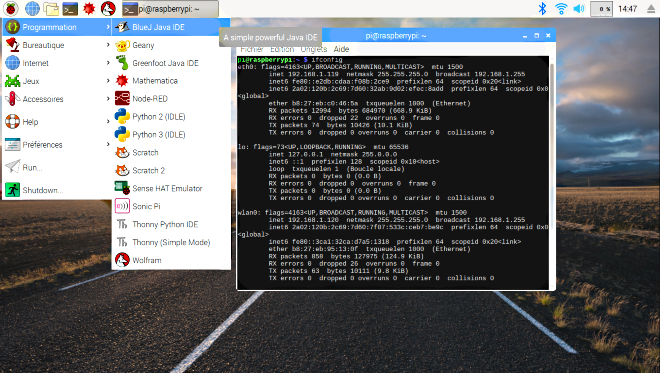Click the volume speaker tray icon
660x373 pixels.
tap(579, 8)
